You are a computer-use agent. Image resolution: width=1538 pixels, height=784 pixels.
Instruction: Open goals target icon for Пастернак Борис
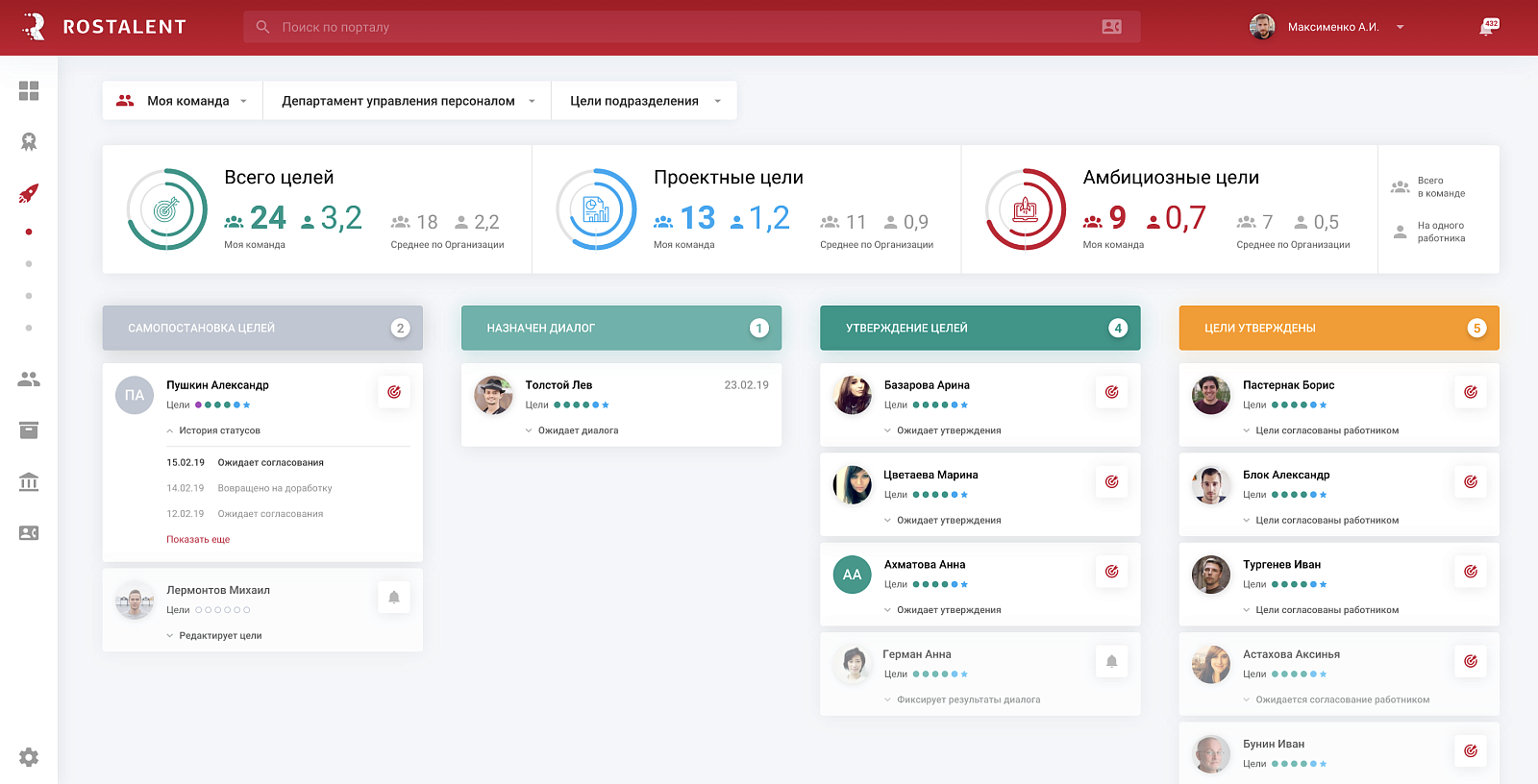tap(1471, 392)
